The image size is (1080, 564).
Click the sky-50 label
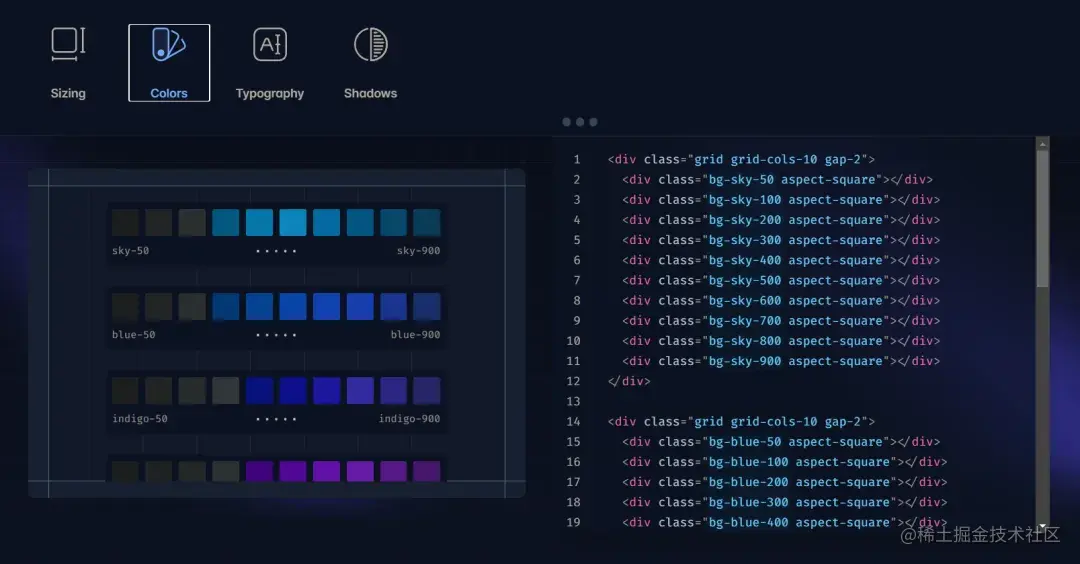[x=130, y=251]
